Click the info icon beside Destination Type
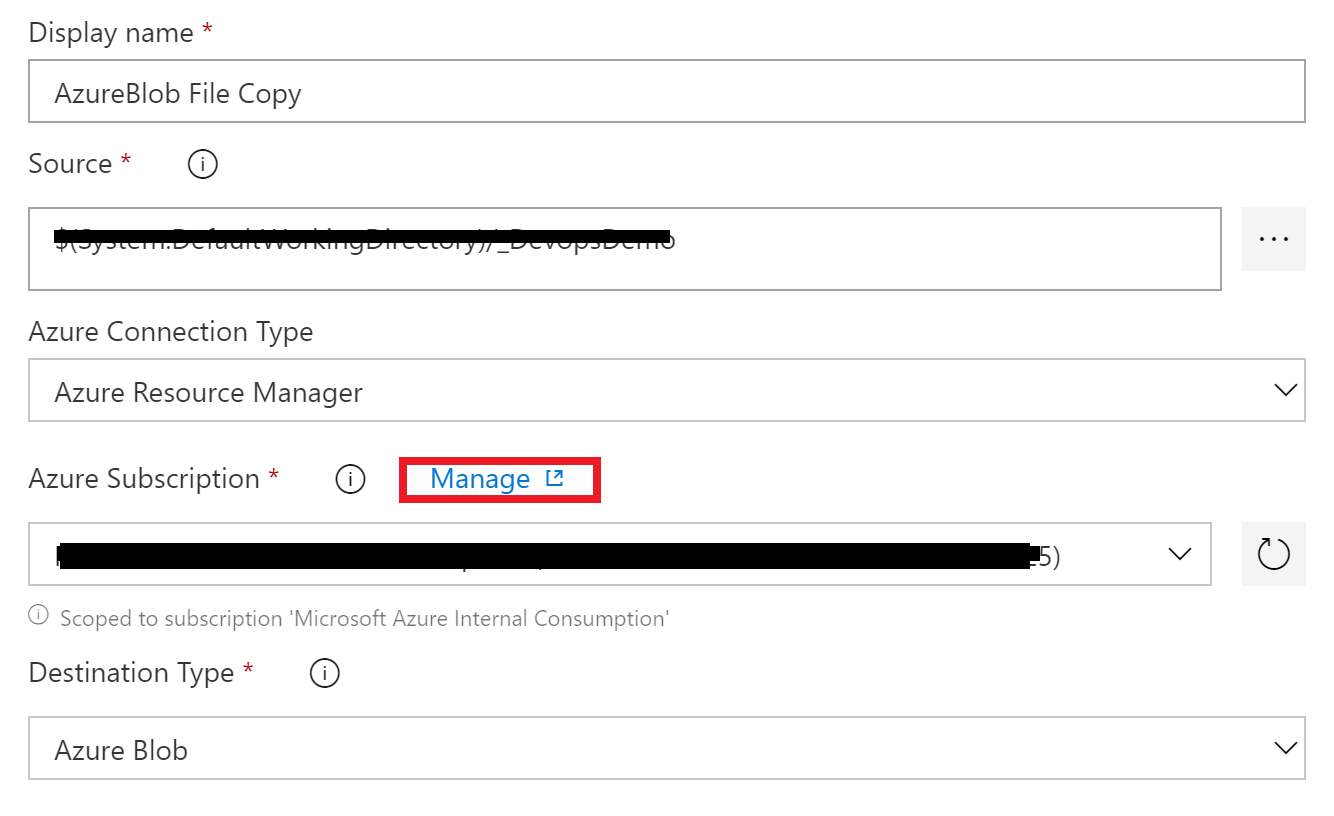The width and height of the screenshot is (1334, 816). tap(325, 674)
